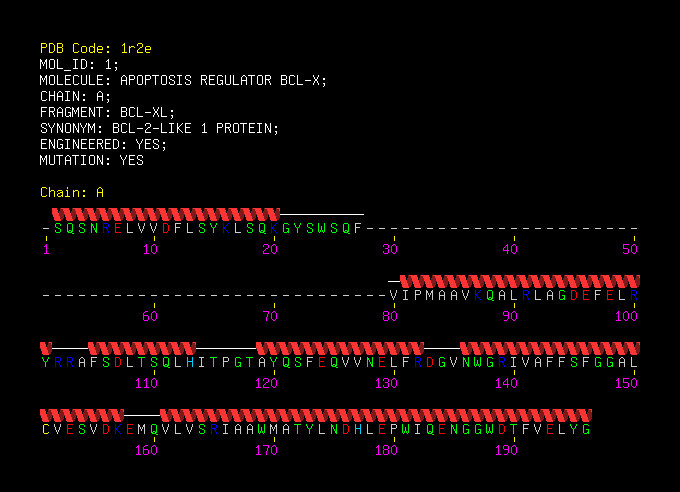Click the 'MOLECULE: APOPTOSIS REGULATOR BCL-X;' line
Screen dimensions: 680x492
pos(183,80)
